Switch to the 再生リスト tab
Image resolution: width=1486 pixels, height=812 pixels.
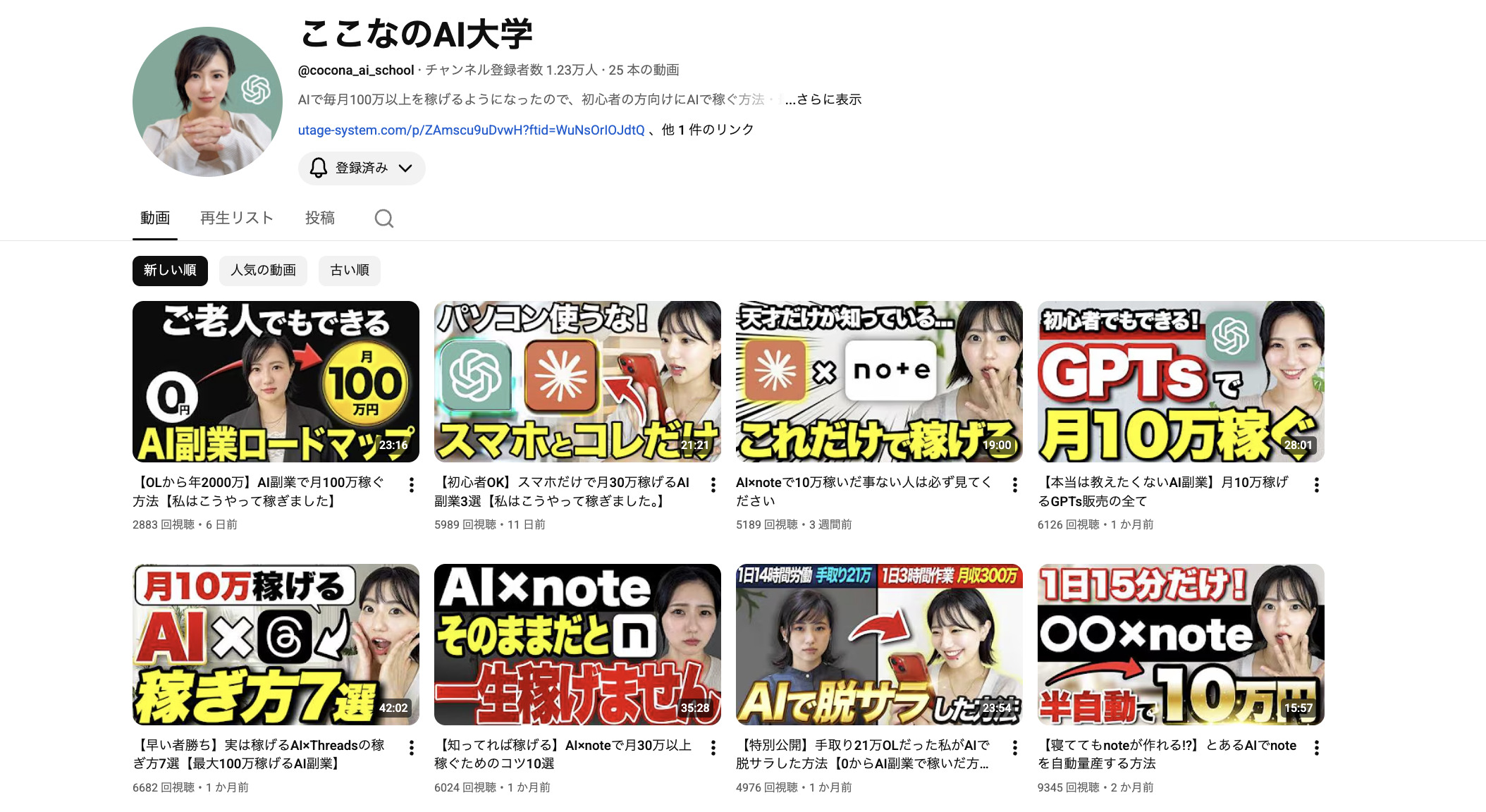[237, 218]
